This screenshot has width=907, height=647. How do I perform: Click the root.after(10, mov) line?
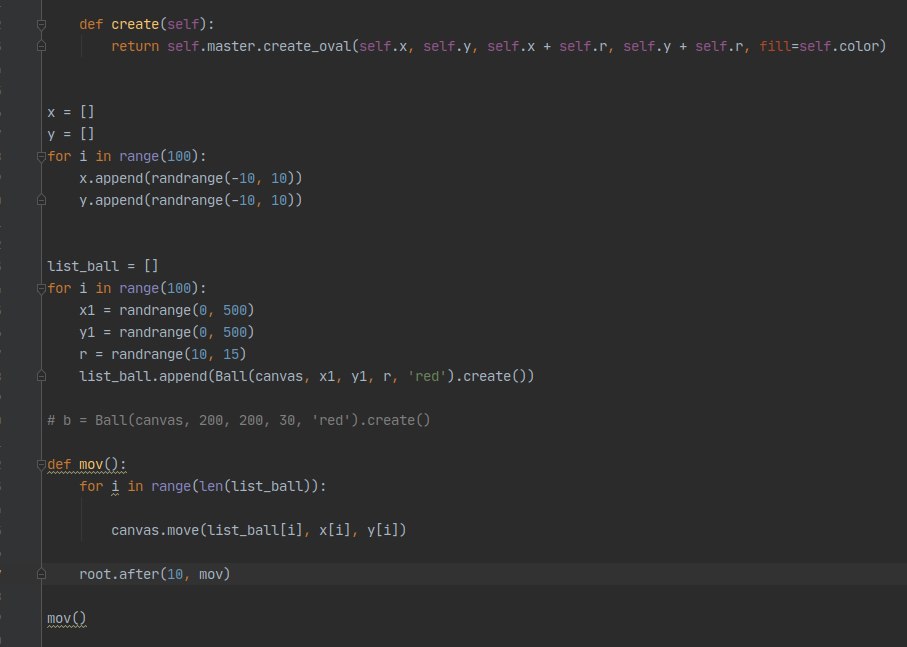154,574
